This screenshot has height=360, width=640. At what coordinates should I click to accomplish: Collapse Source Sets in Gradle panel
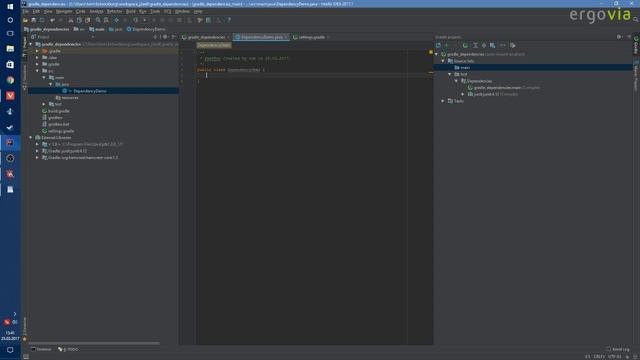(443, 61)
